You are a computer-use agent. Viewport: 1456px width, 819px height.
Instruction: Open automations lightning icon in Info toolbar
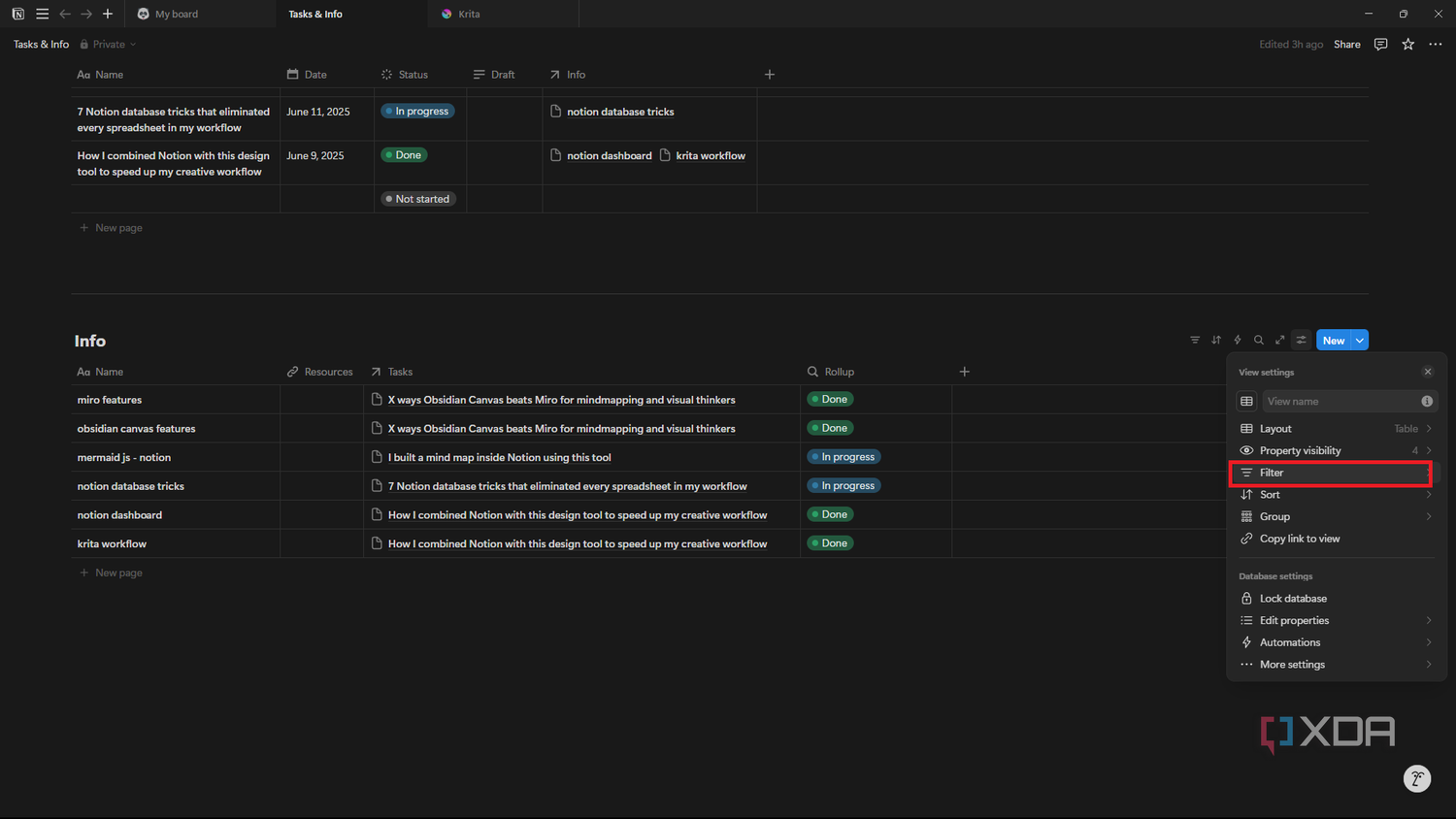[1238, 340]
